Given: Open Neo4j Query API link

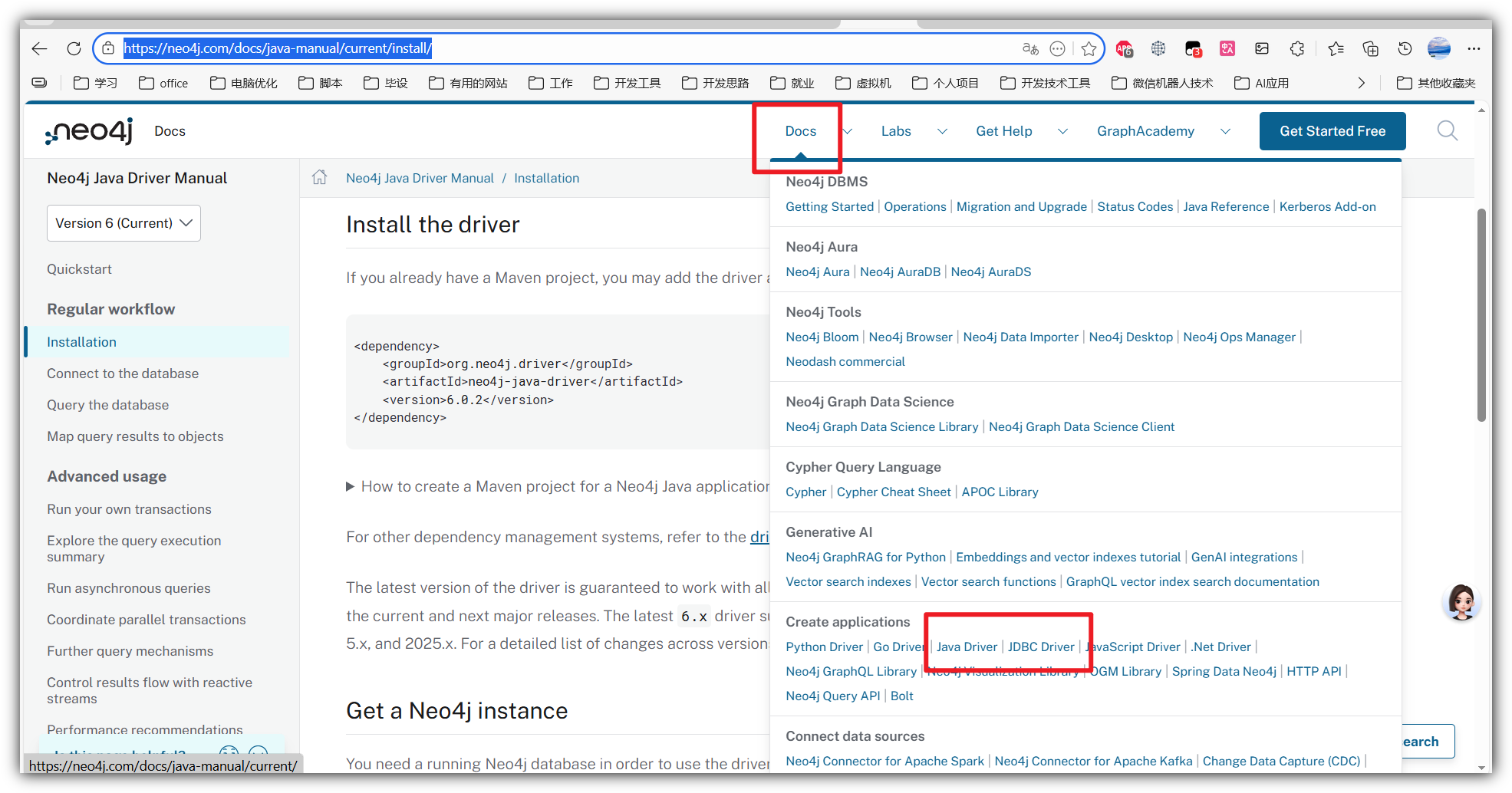Looking at the screenshot, I should click(832, 696).
